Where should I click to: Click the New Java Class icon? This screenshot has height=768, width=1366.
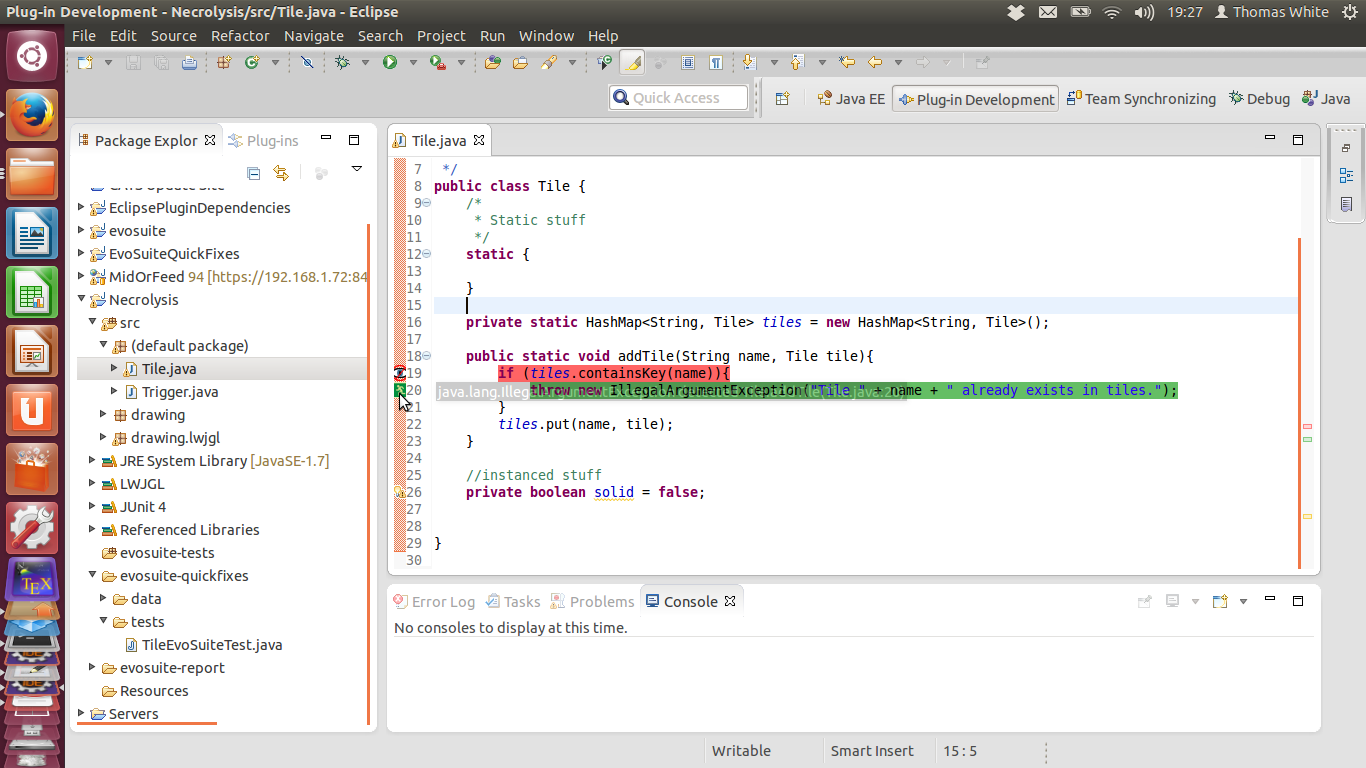click(x=252, y=62)
